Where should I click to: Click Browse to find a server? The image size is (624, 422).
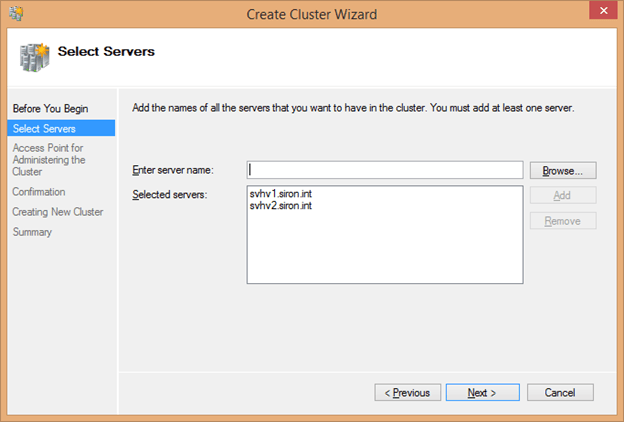click(563, 170)
